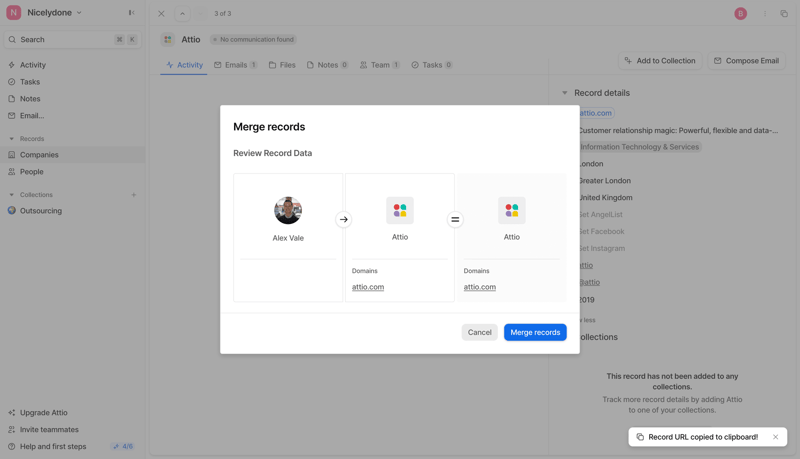
Task: Close the record view with the X icon
Action: pyautogui.click(x=161, y=14)
